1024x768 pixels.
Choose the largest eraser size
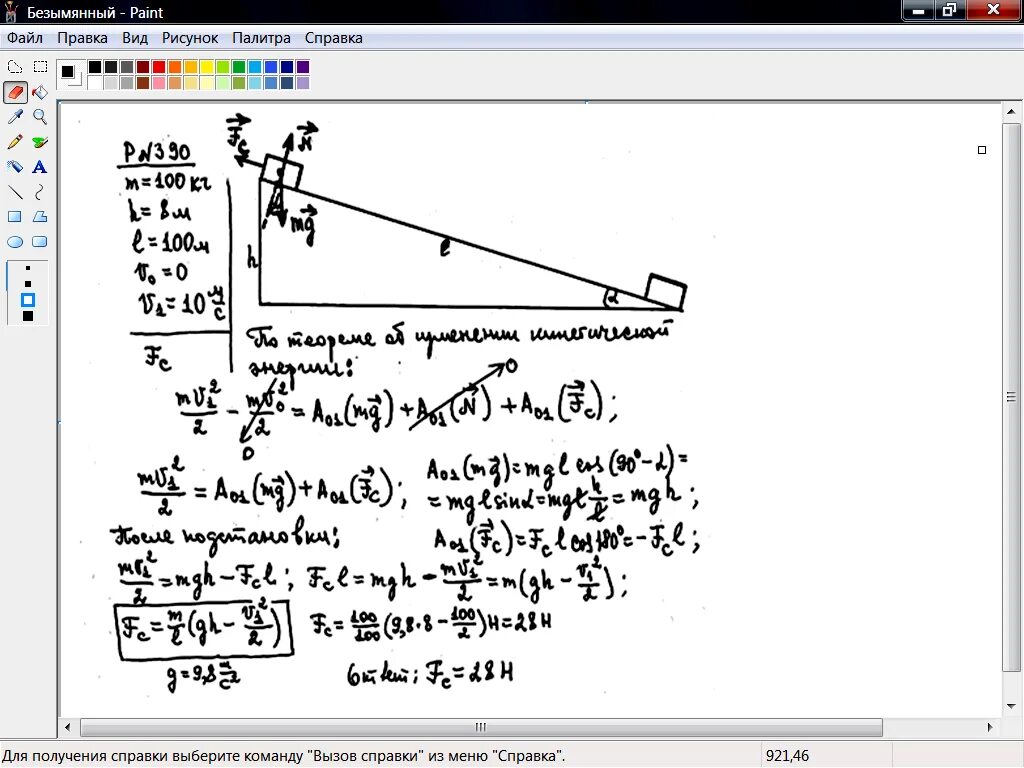[x=27, y=316]
